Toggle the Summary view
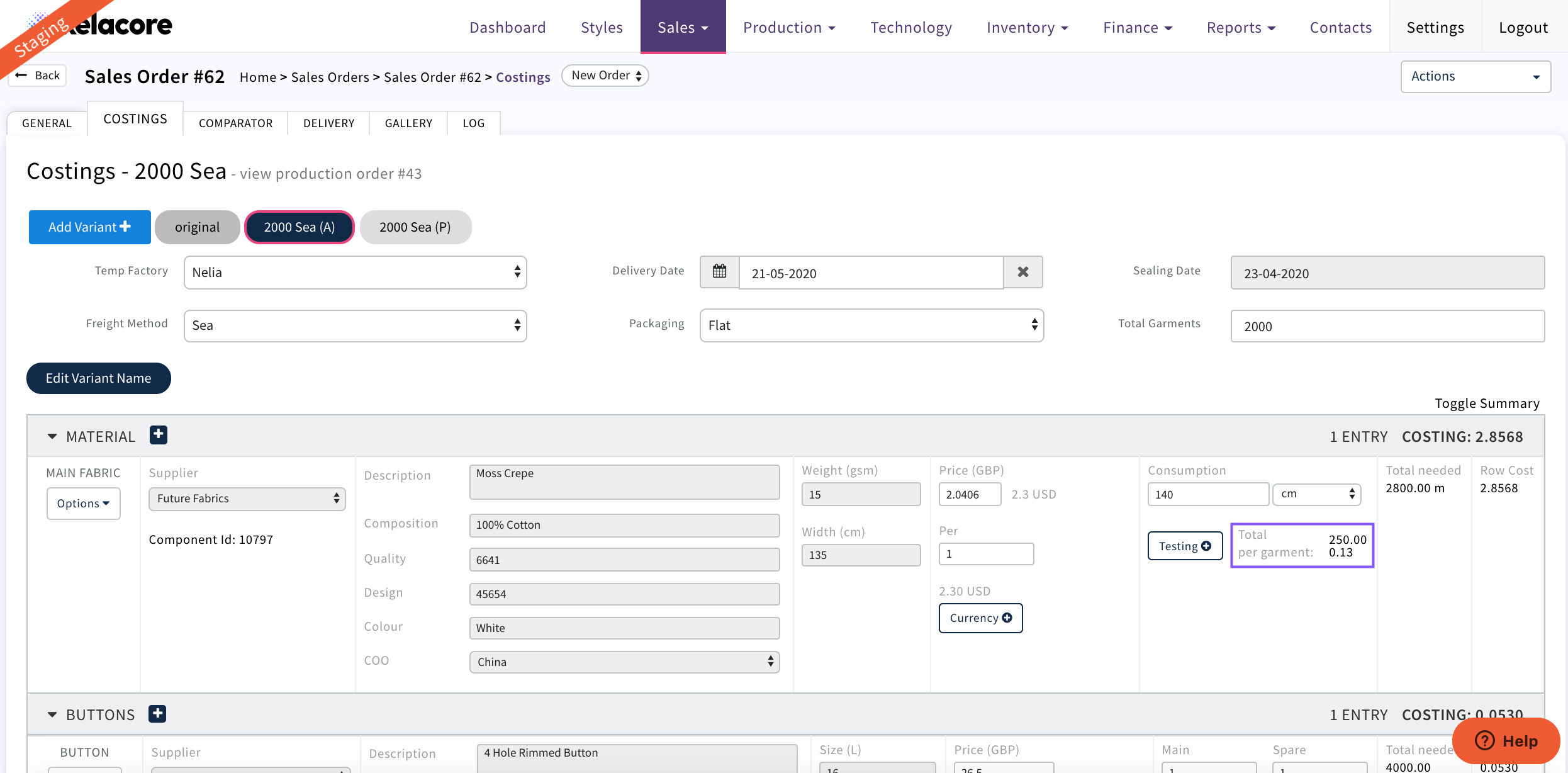This screenshot has width=1568, height=773. click(x=1487, y=403)
